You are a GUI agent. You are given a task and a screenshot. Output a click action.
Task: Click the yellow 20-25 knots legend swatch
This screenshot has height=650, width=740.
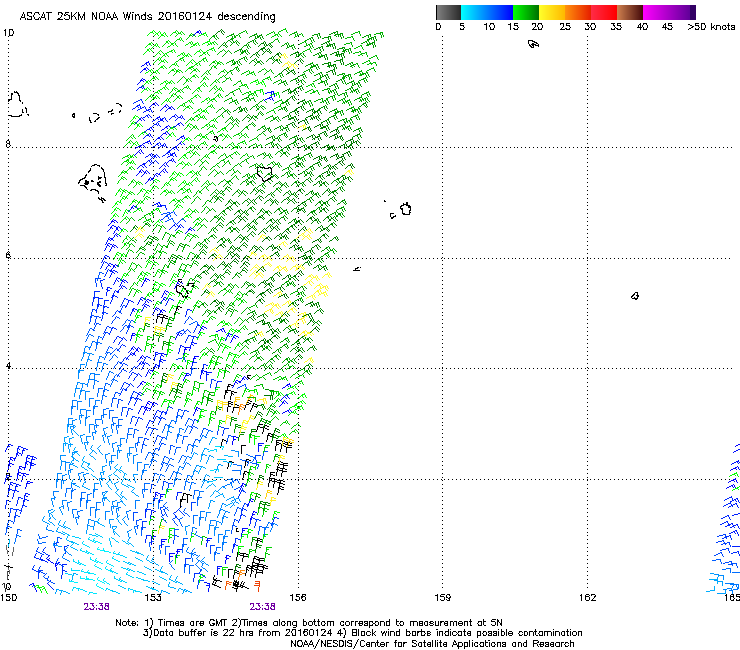pyautogui.click(x=552, y=12)
